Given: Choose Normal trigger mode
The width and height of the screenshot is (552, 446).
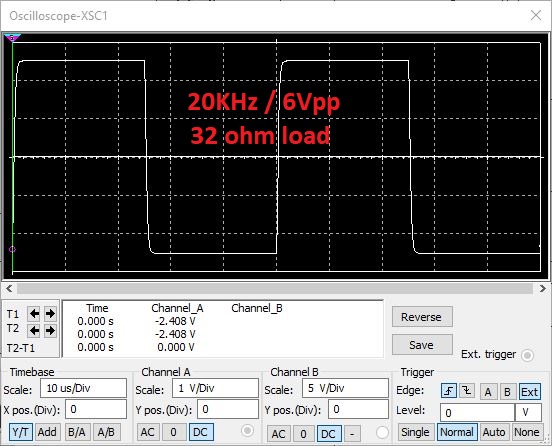Looking at the screenshot, I should pyautogui.click(x=457, y=432).
